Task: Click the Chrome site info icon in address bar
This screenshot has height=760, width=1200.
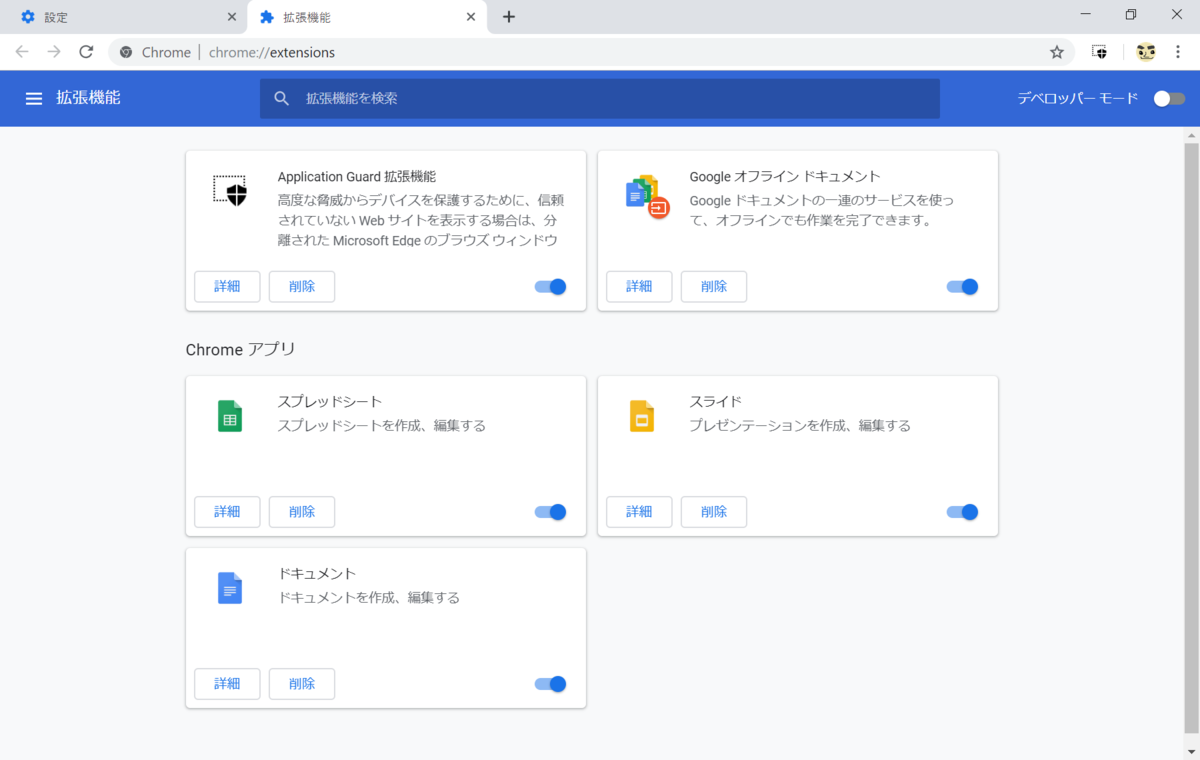Action: click(126, 52)
